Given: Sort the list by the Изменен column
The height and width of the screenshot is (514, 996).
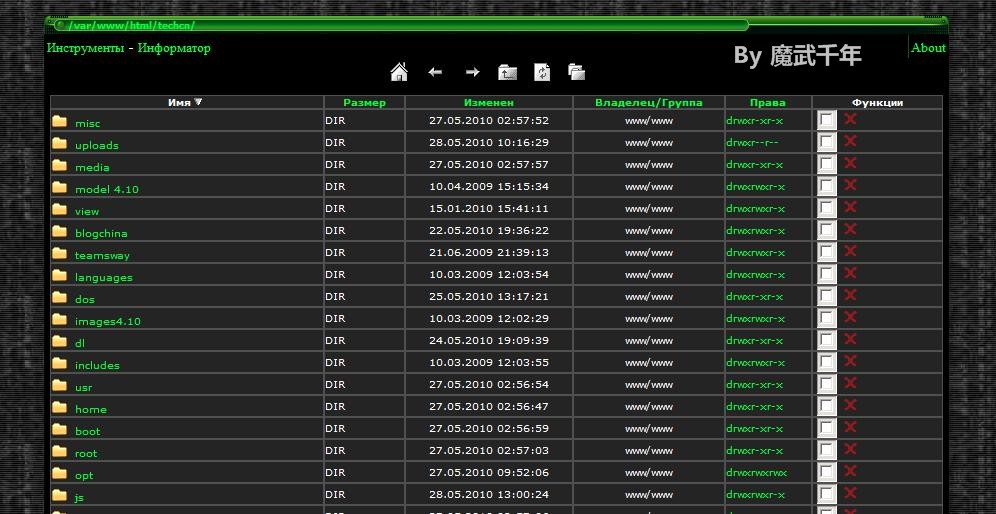Looking at the screenshot, I should tap(488, 102).
